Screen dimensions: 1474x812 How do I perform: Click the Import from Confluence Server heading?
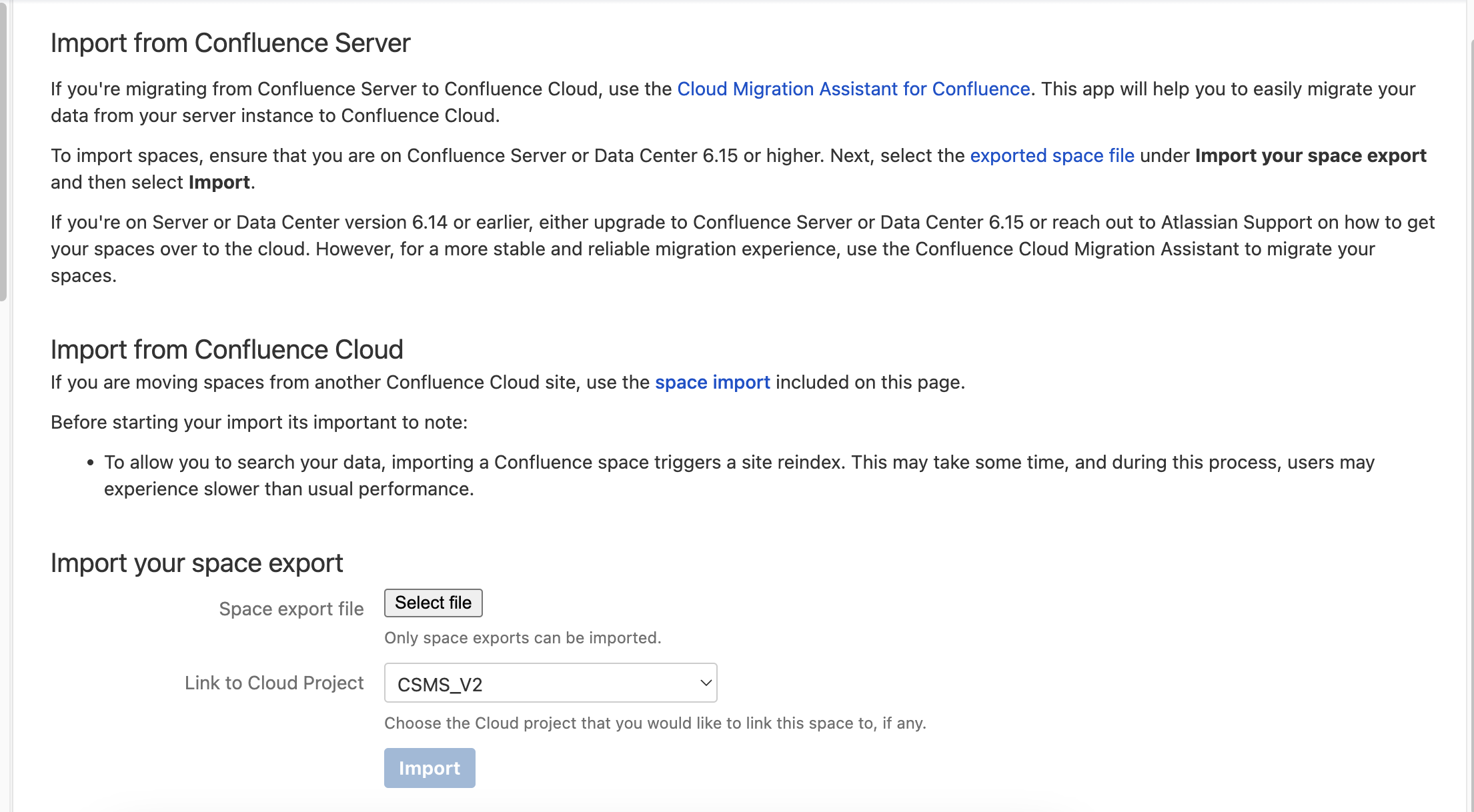(230, 43)
